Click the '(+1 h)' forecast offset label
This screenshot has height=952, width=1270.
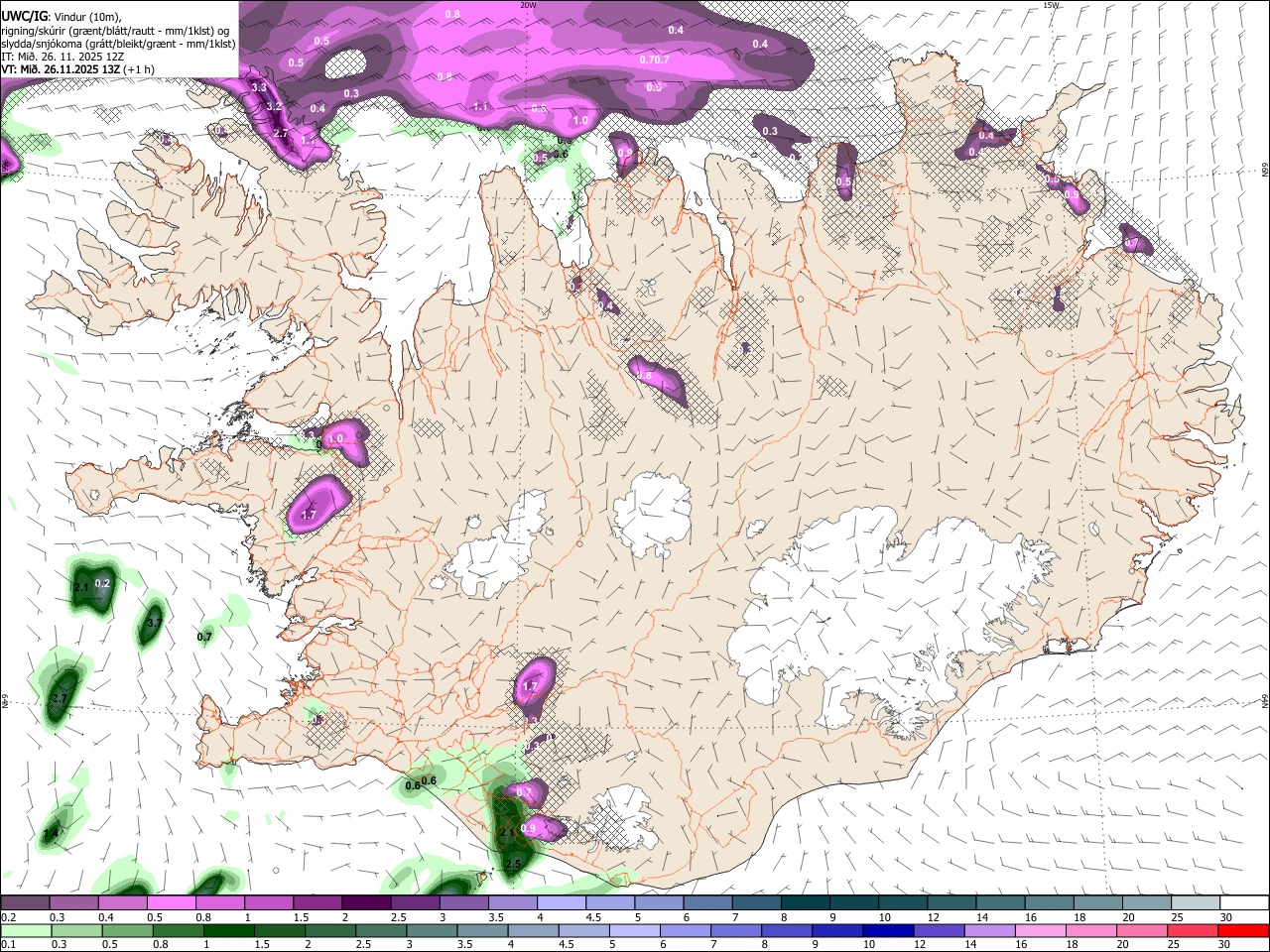[139, 69]
